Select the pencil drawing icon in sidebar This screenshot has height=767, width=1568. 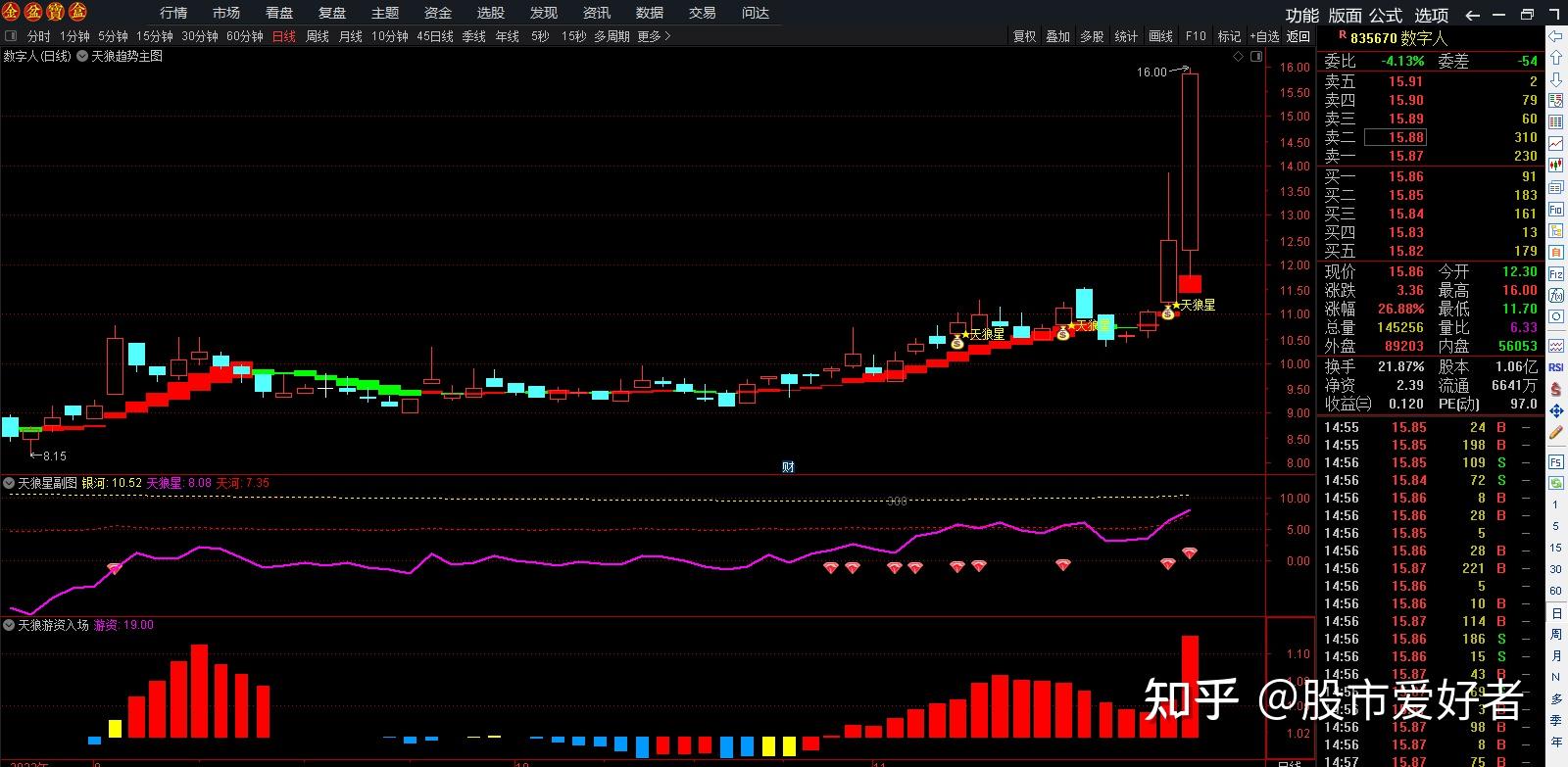1555,433
